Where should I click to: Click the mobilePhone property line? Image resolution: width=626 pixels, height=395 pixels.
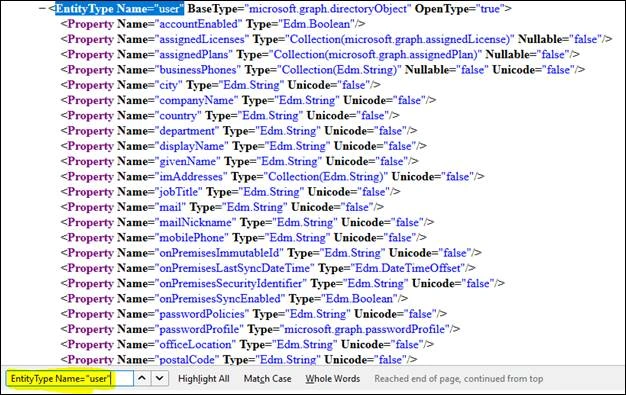244,237
